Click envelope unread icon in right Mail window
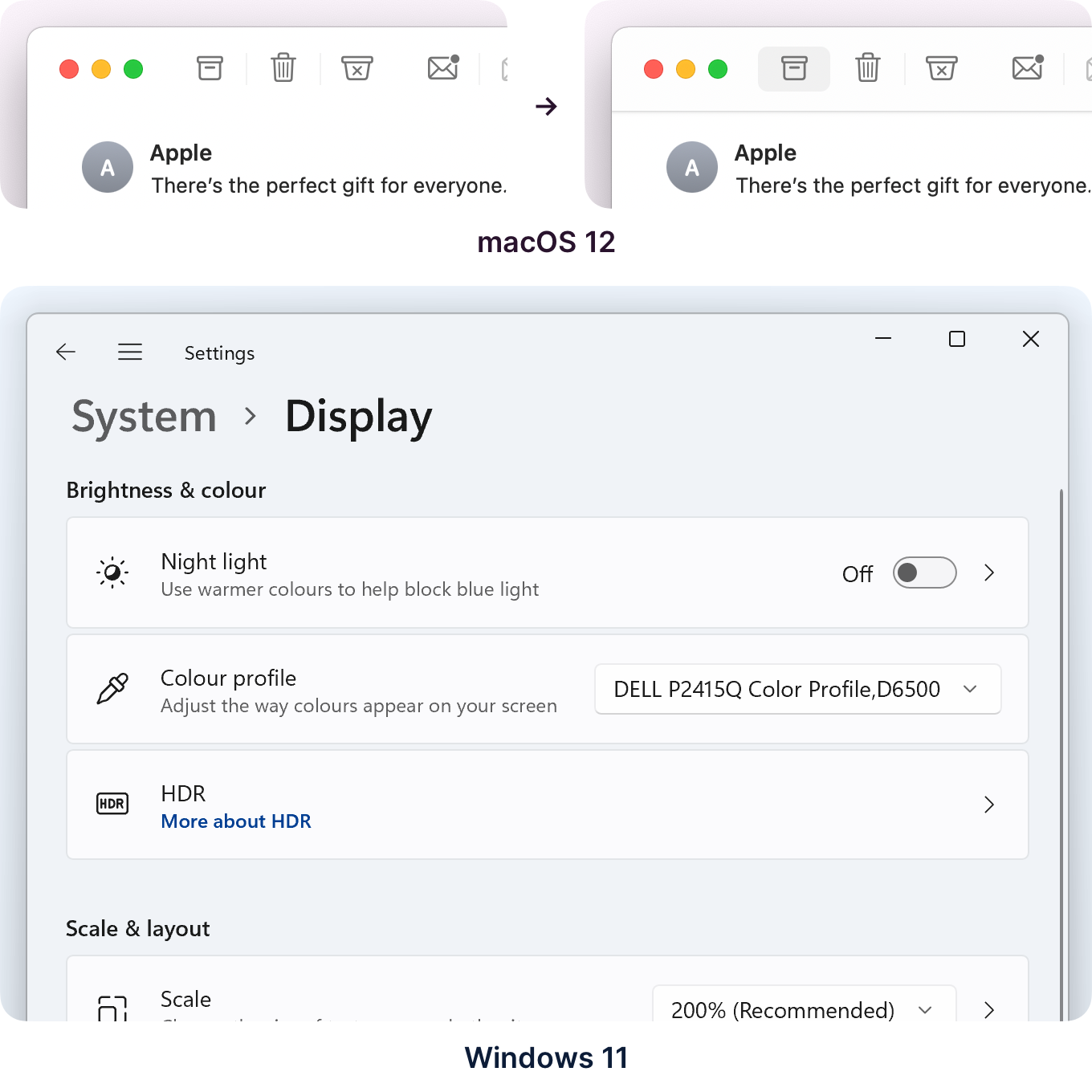 click(1028, 67)
